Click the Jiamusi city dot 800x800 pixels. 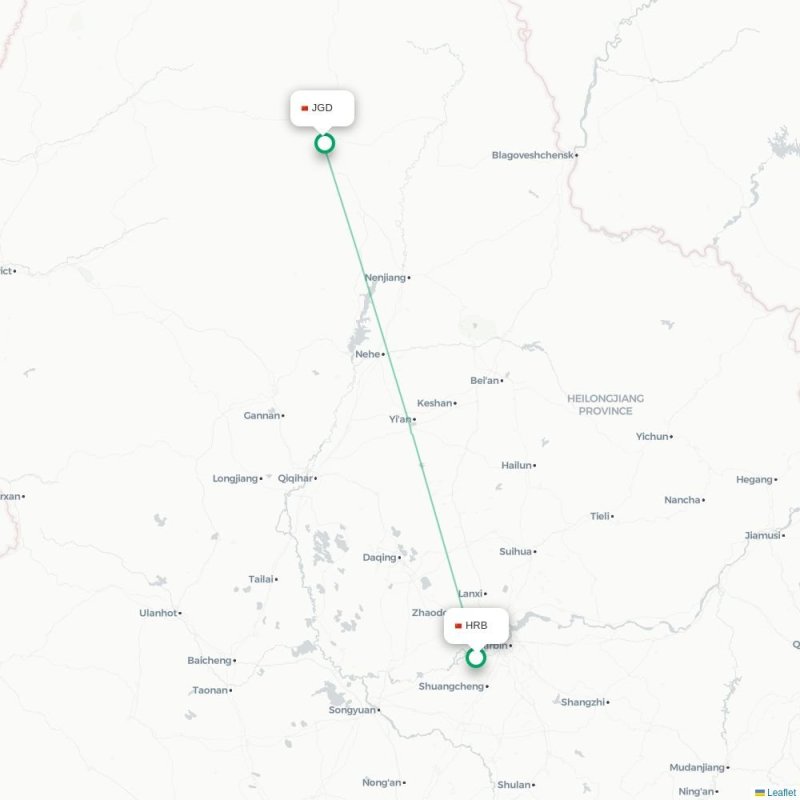784,536
